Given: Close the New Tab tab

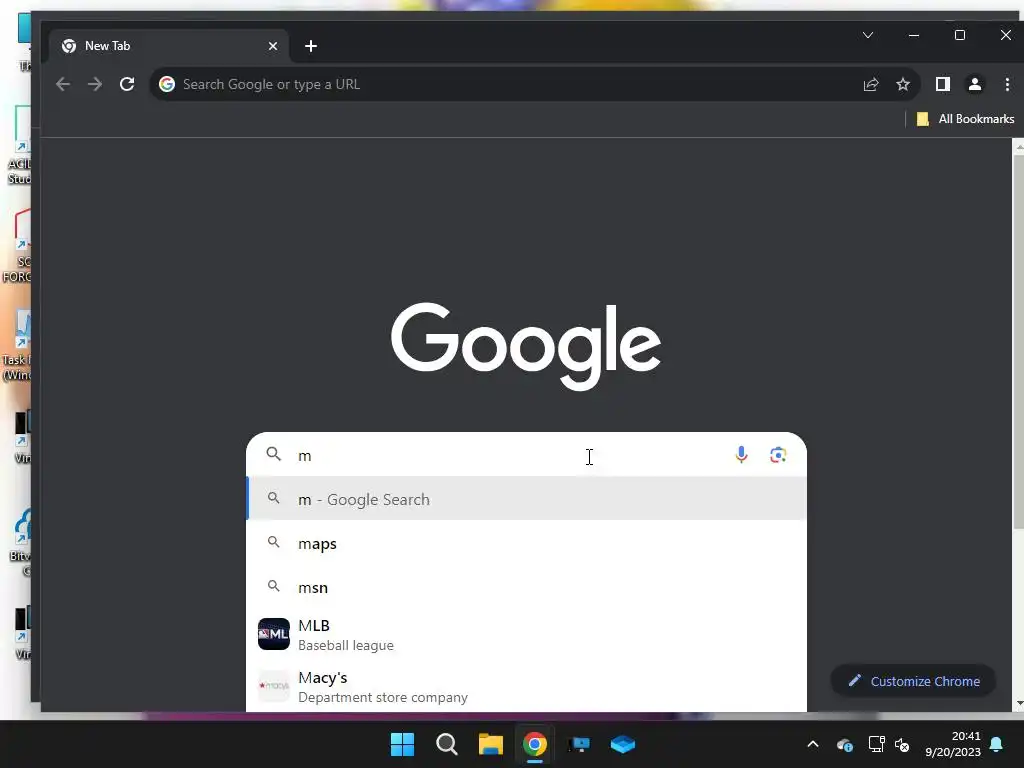Looking at the screenshot, I should point(273,46).
